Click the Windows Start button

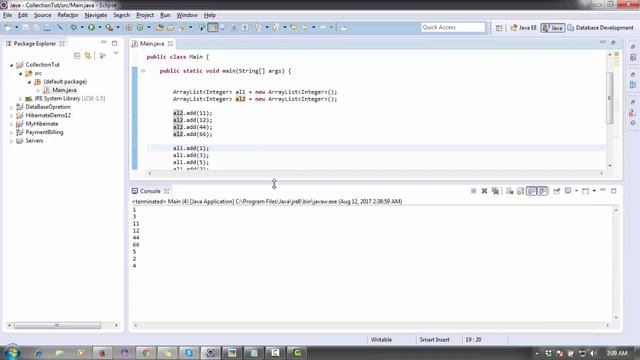(x=12, y=352)
